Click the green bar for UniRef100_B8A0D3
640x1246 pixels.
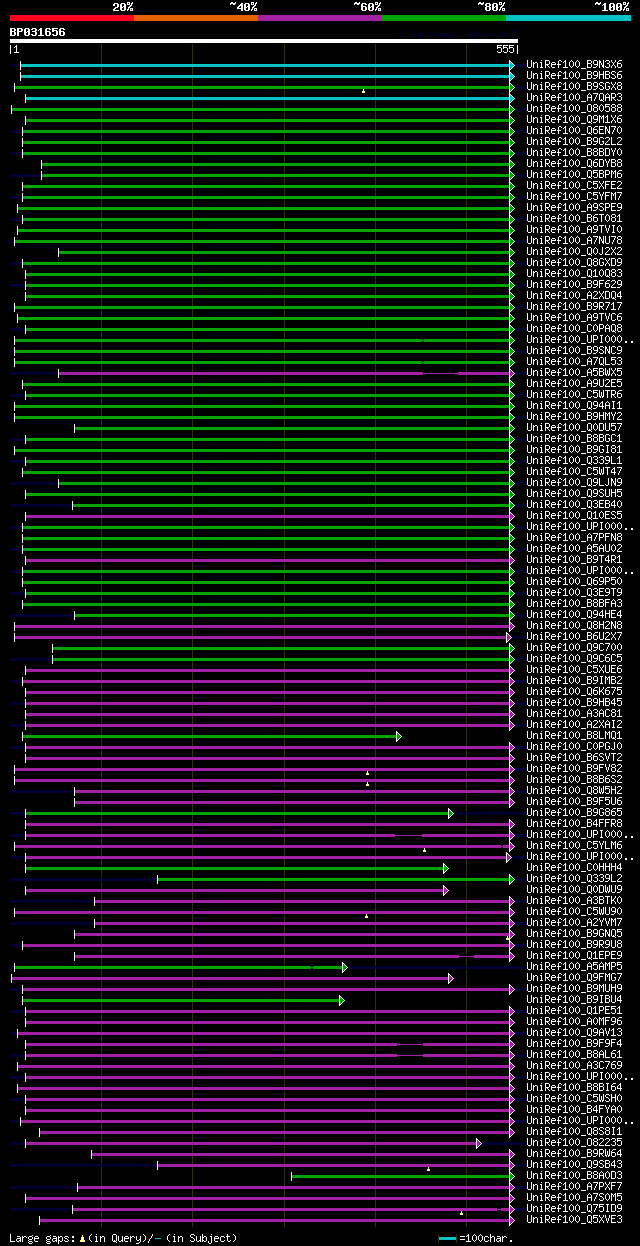pyautogui.click(x=402, y=1175)
